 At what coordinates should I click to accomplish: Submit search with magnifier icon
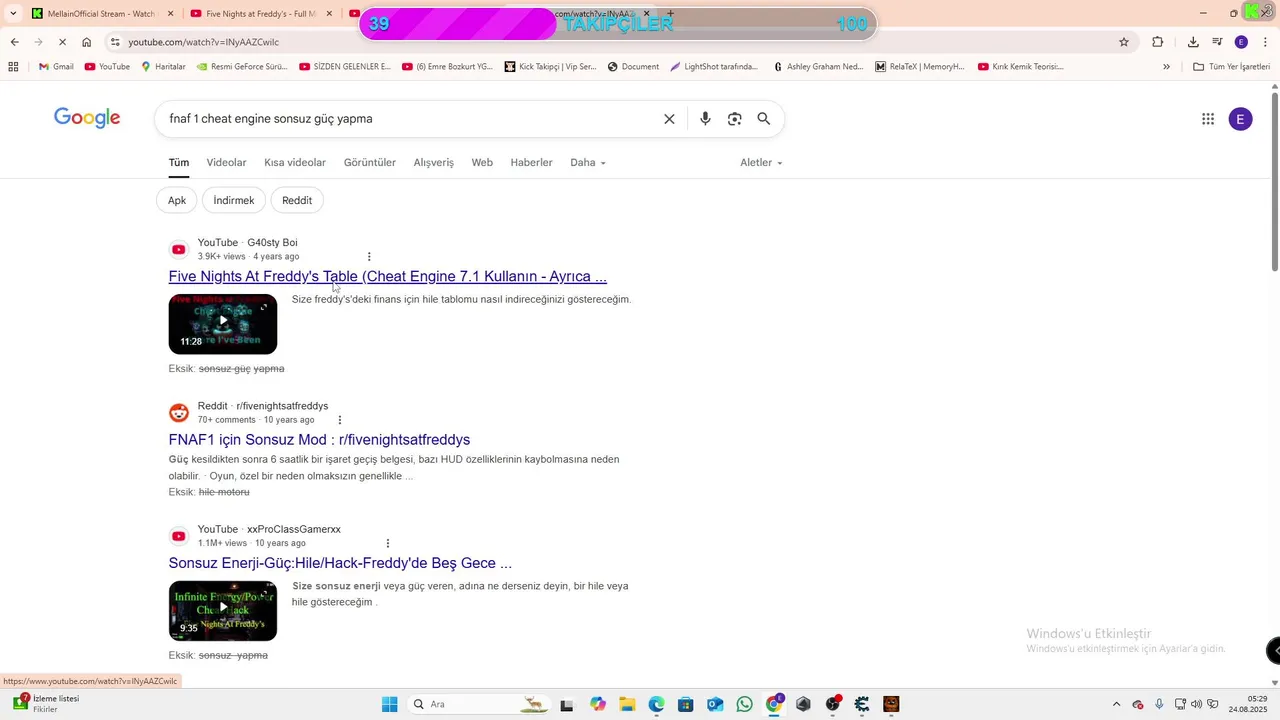pyautogui.click(x=764, y=119)
